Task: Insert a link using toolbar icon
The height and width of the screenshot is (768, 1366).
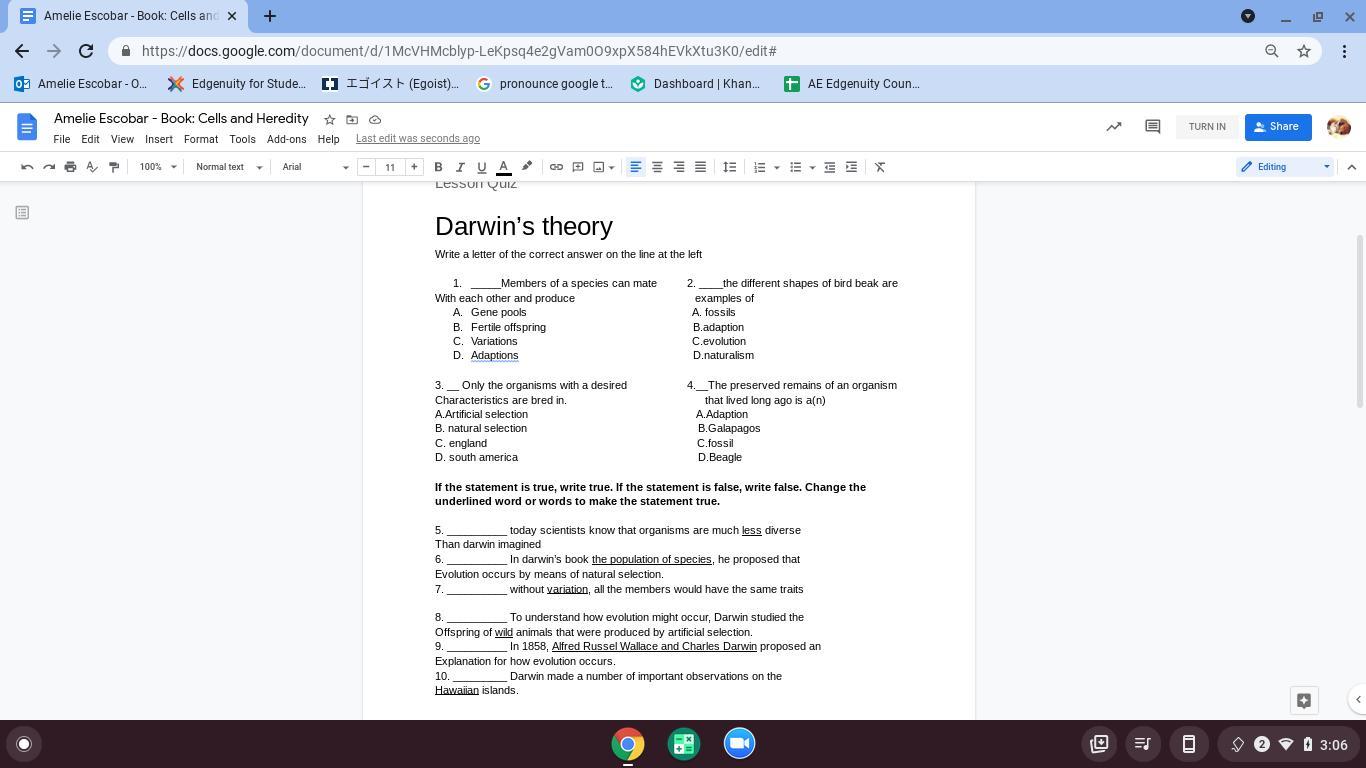Action: [x=556, y=167]
